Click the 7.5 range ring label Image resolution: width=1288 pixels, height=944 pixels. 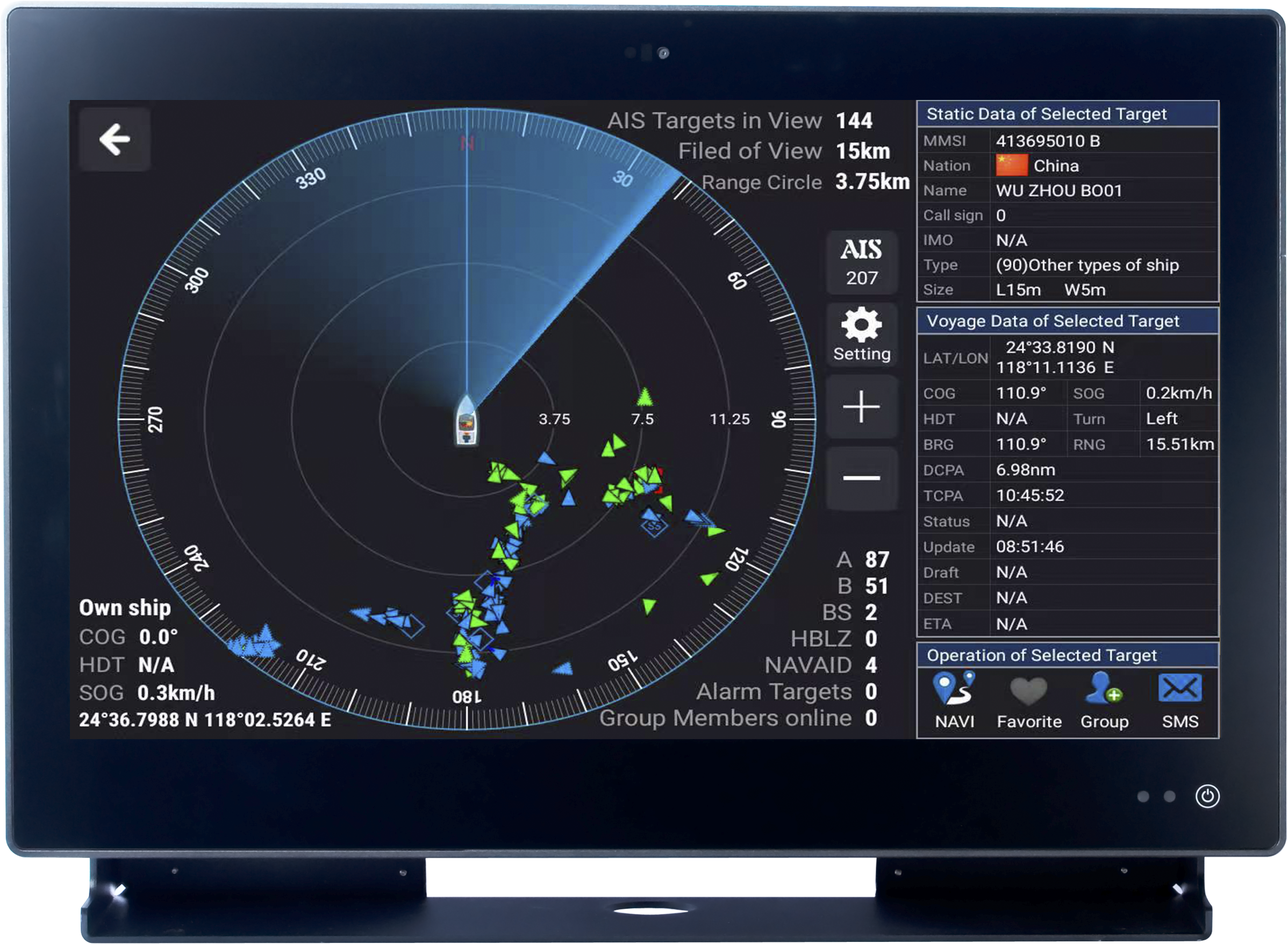click(642, 419)
